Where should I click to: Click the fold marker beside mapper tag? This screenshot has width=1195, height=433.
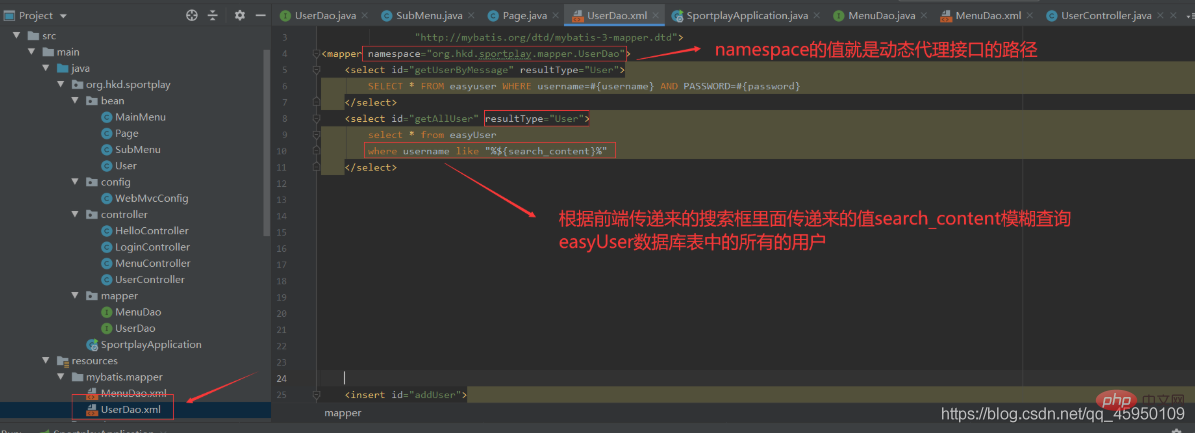pyautogui.click(x=316, y=53)
